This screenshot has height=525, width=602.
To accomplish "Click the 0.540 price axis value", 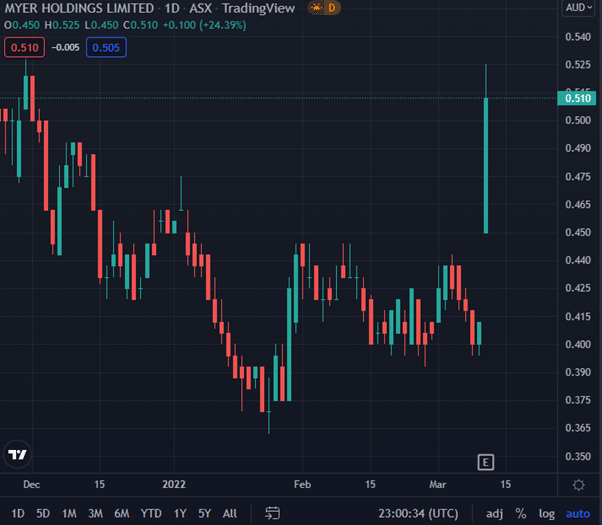I will pos(578,37).
